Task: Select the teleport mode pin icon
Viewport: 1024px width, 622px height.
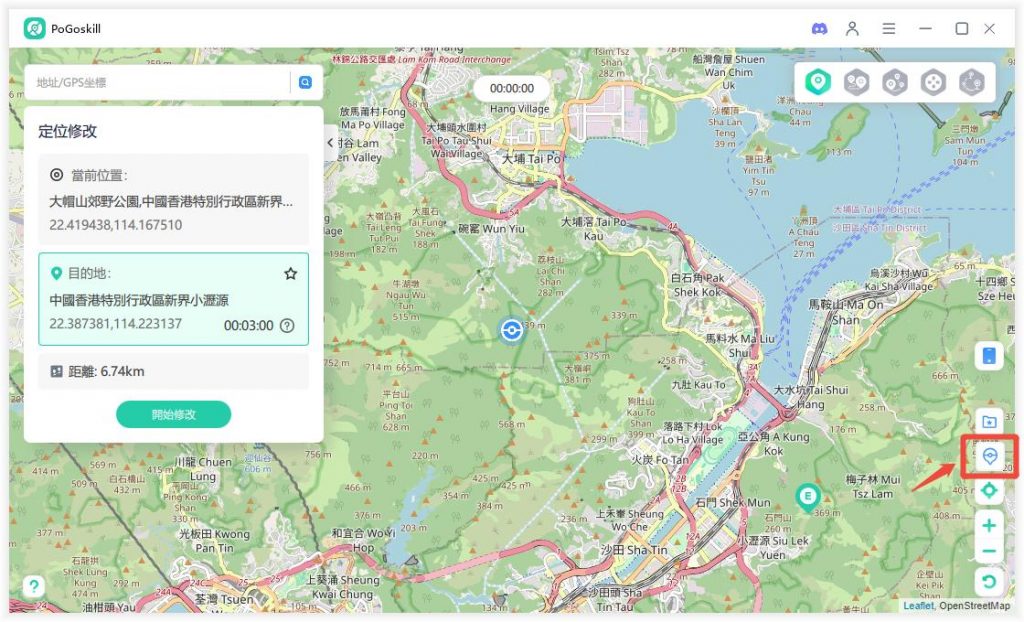Action: click(x=818, y=83)
